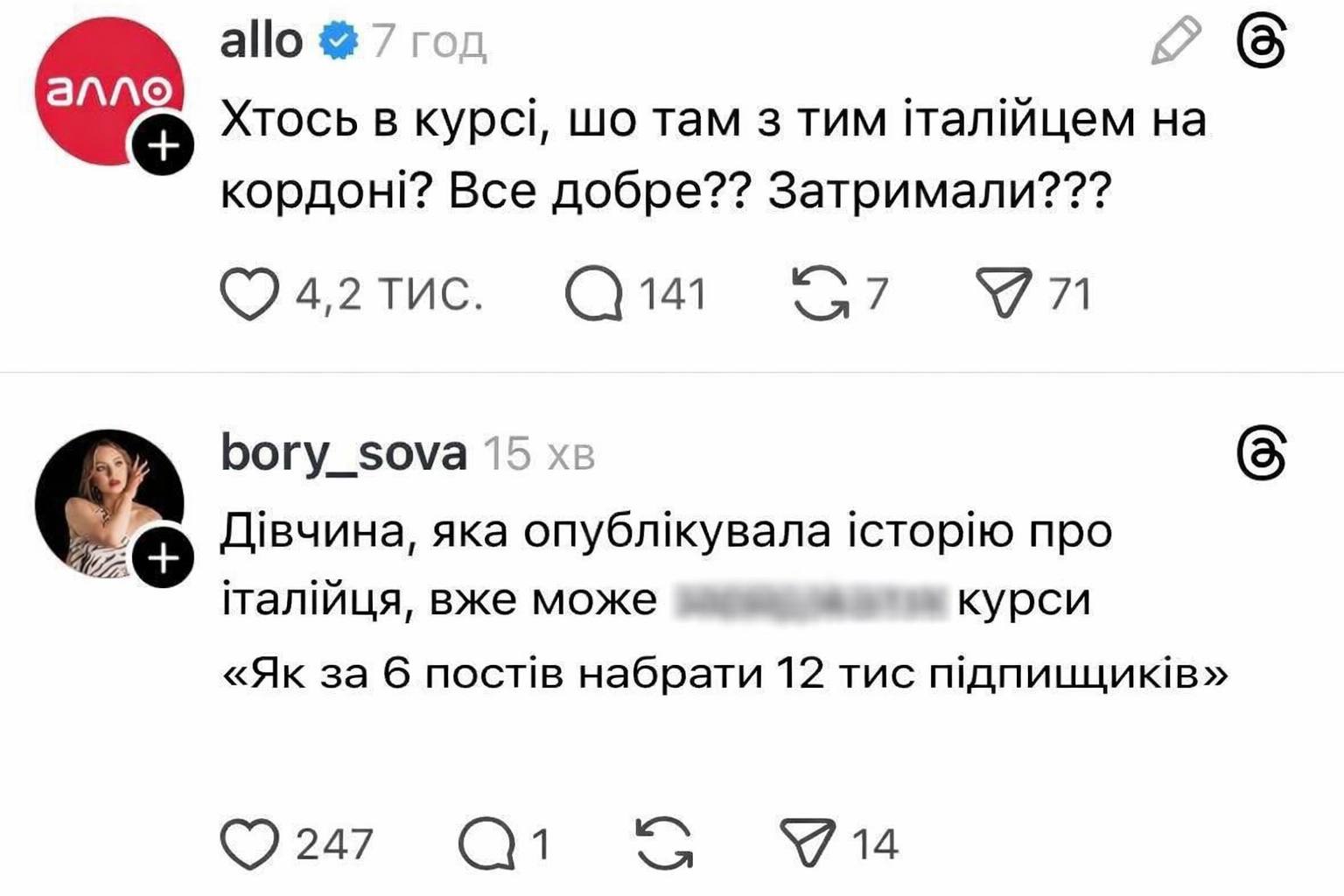Screen dimensions: 1344x896
Task: Open comments on the allo post
Action: pyautogui.click(x=595, y=294)
